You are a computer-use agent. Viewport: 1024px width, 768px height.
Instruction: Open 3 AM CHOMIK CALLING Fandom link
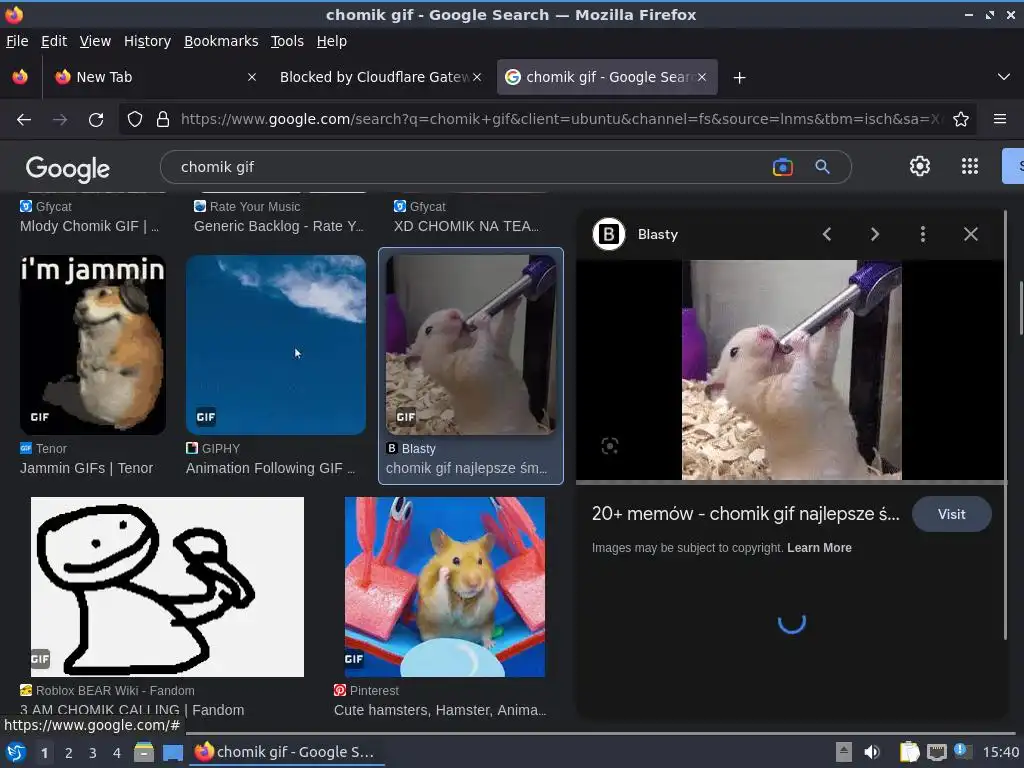[132, 710]
